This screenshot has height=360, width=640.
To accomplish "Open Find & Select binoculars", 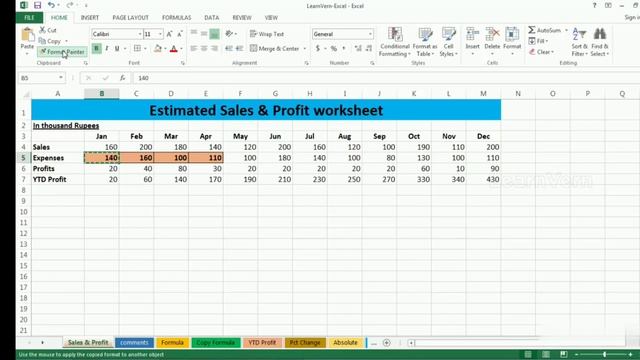I will click(600, 42).
